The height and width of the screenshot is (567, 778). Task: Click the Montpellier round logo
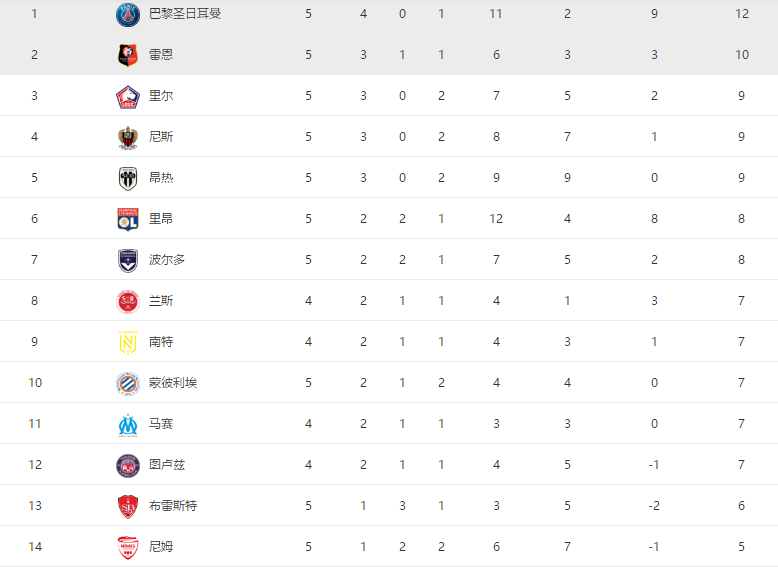tap(128, 383)
